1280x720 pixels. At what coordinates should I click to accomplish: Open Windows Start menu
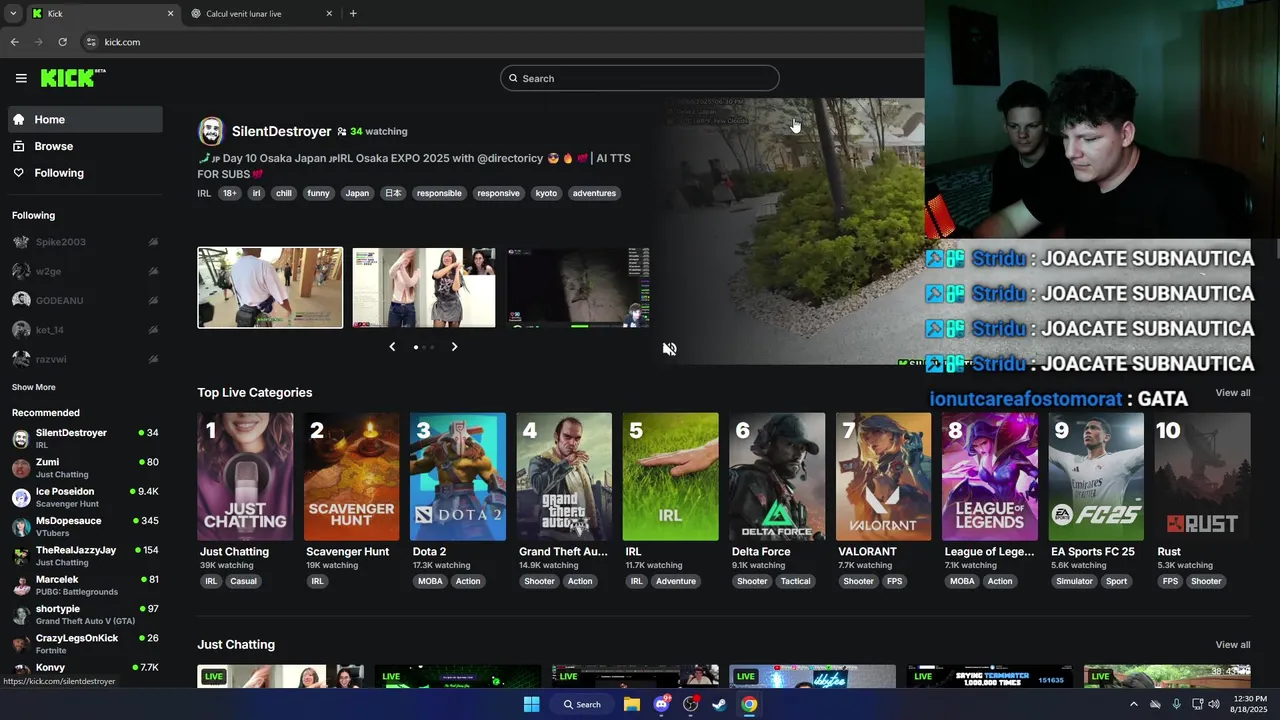532,704
